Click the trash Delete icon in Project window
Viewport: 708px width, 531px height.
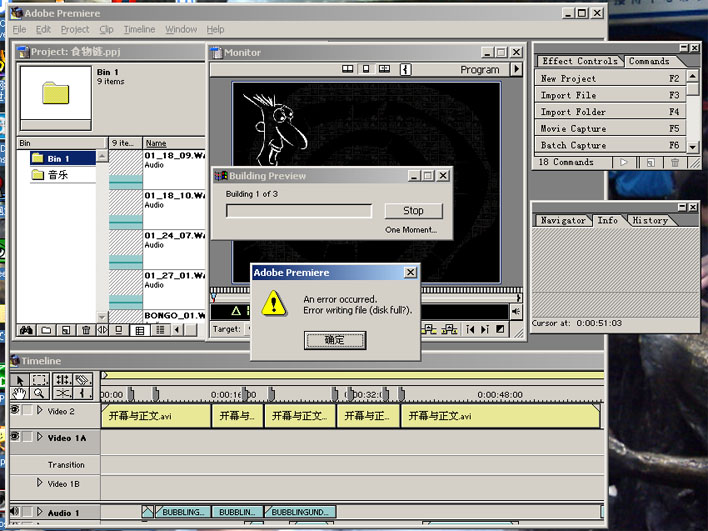coord(86,330)
